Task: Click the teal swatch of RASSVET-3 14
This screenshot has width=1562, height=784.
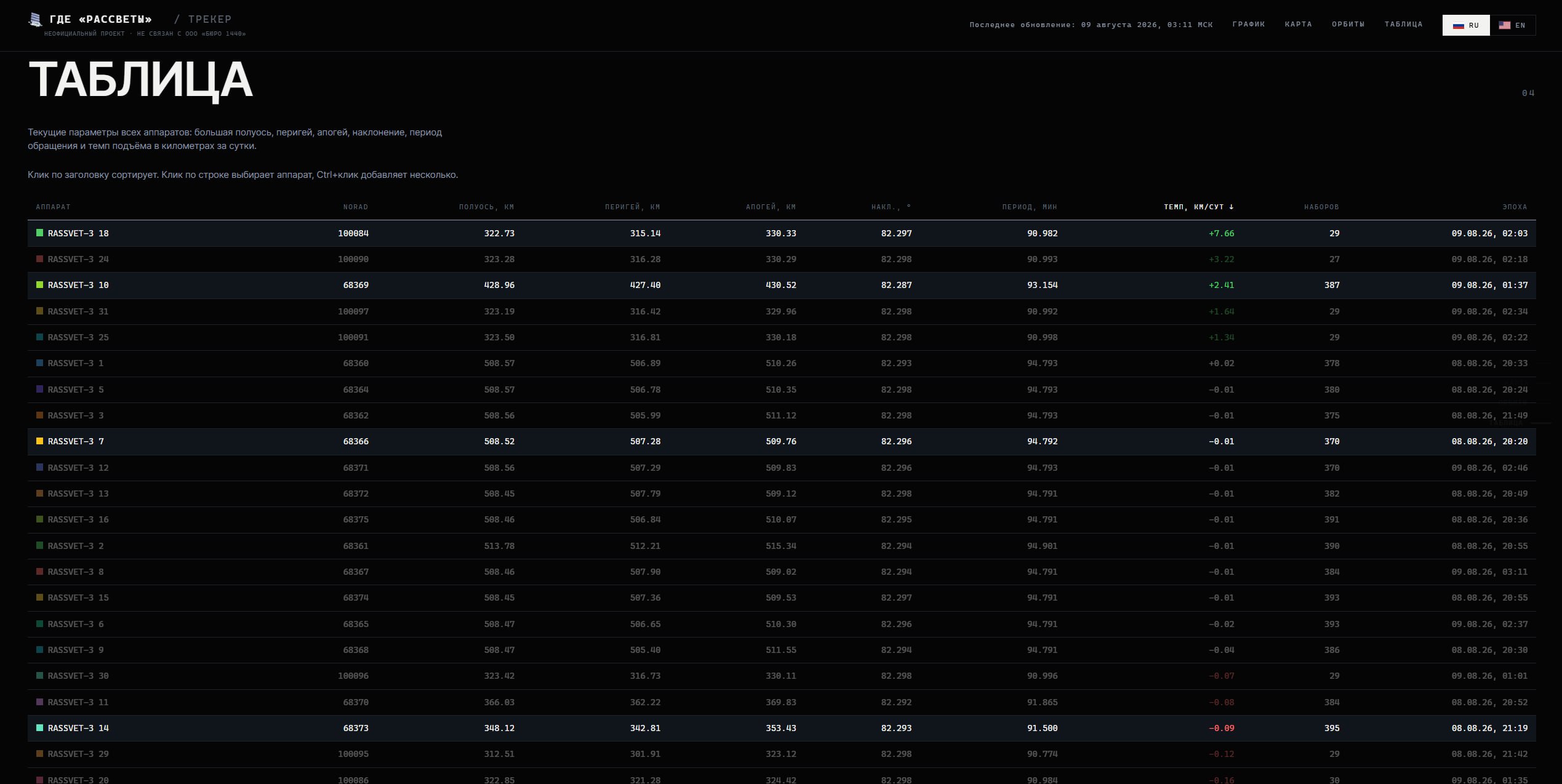Action: (x=40, y=728)
